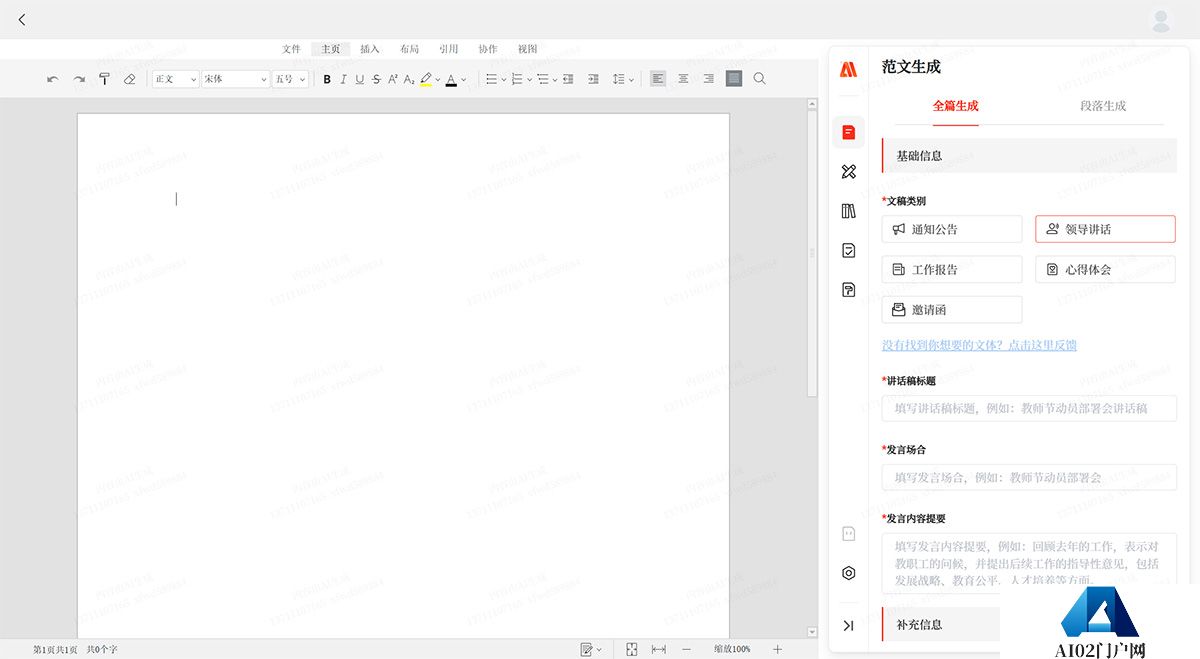Select the 通知公告 document type
Image resolution: width=1200 pixels, height=659 pixels.
[x=952, y=229]
